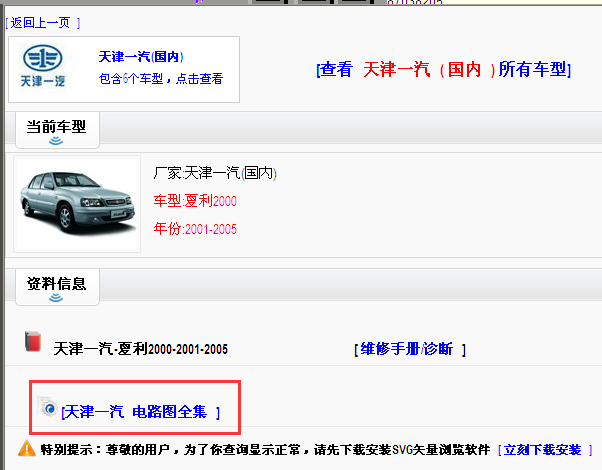The width and height of the screenshot is (602, 470).
Task: Click the 厂家:天津一汽(国内) text
Action: [x=215, y=173]
